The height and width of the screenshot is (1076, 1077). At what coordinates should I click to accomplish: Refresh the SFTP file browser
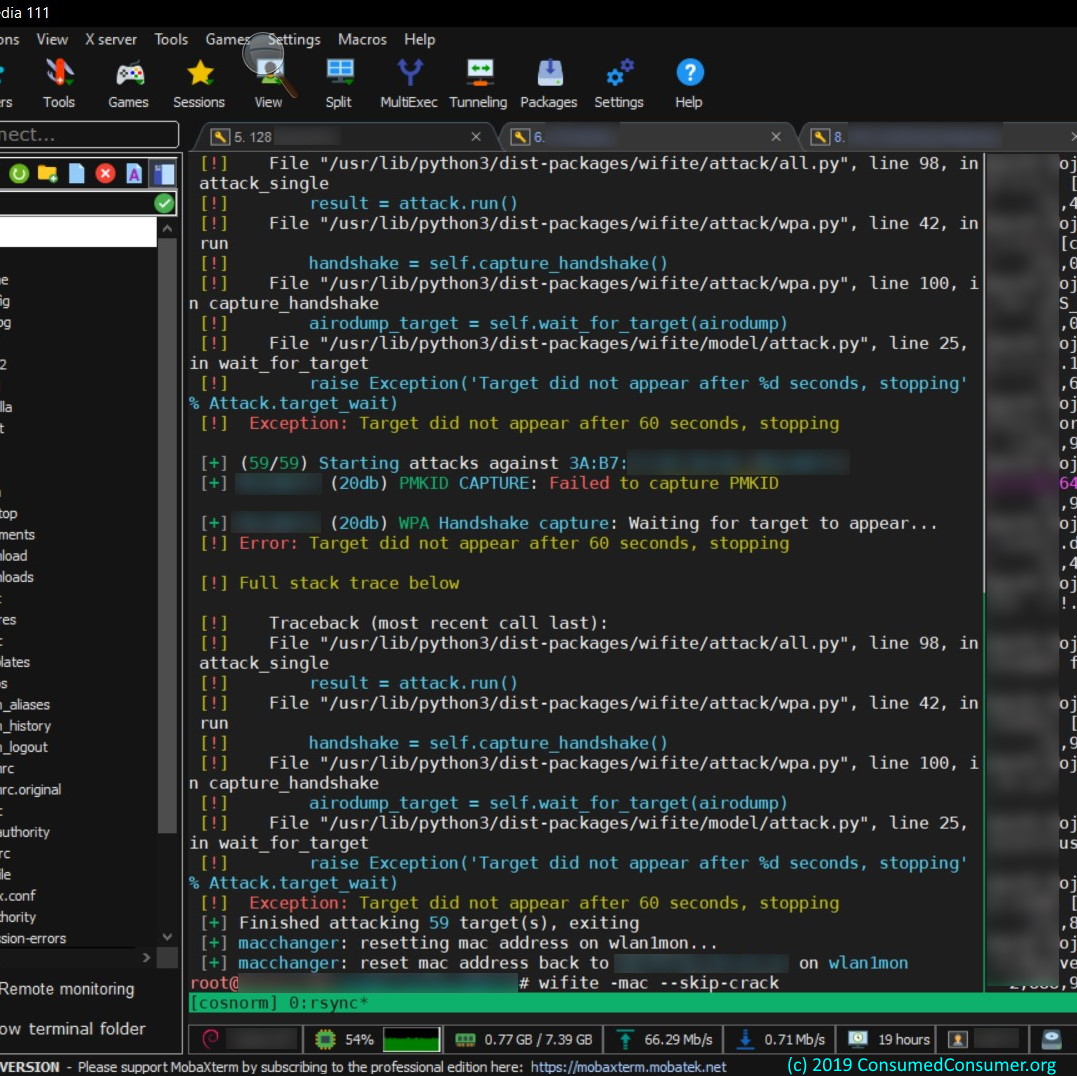pos(19,173)
